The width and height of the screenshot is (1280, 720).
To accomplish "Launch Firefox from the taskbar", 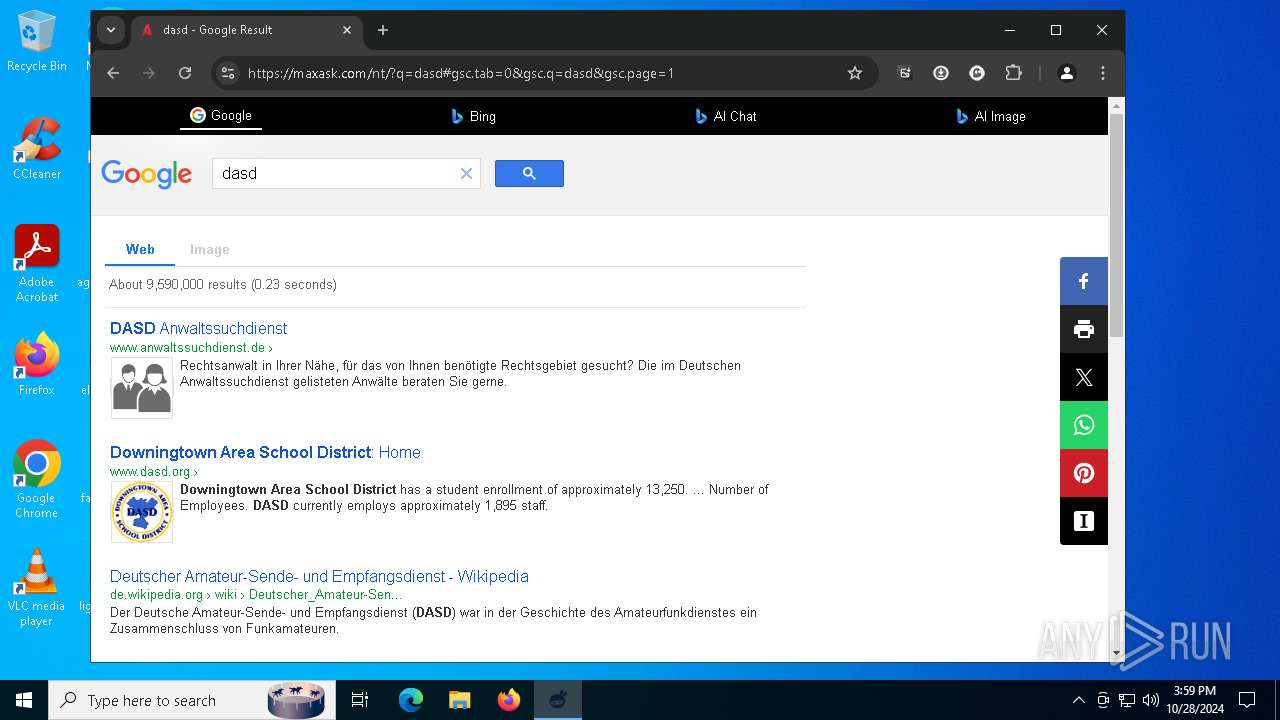I will tap(509, 700).
